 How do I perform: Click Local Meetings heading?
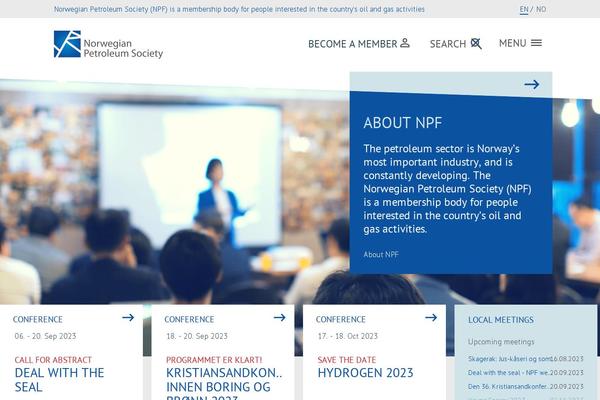pos(501,320)
